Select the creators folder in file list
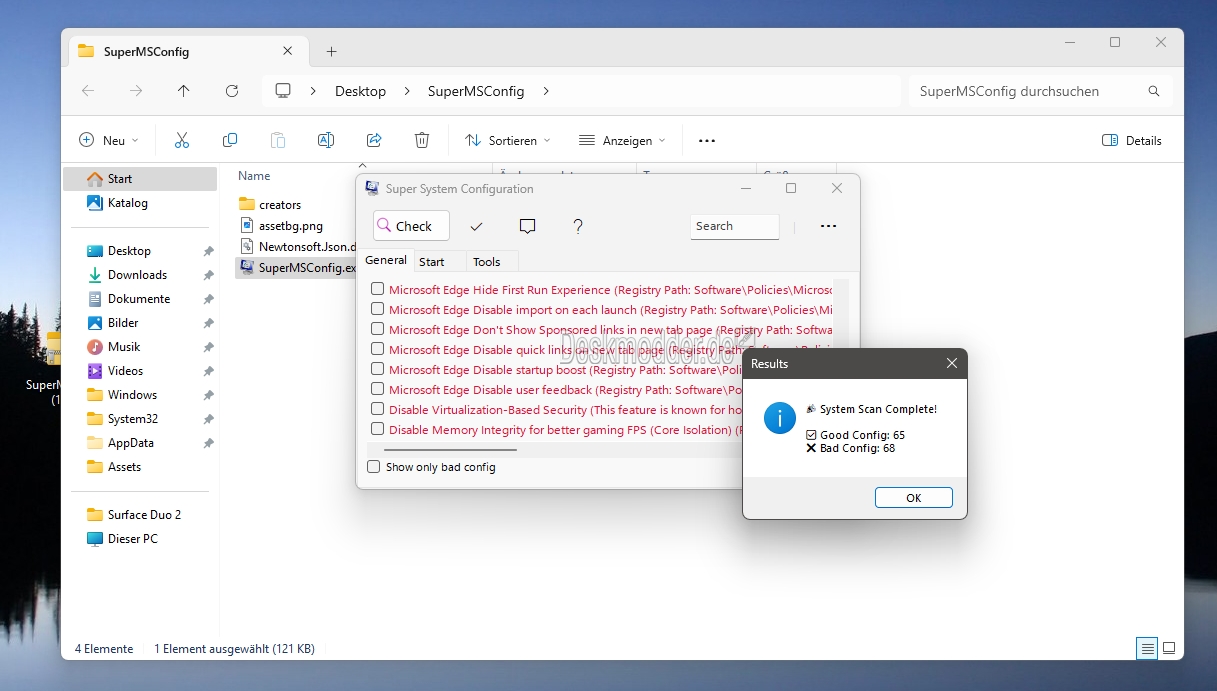This screenshot has height=691, width=1217. click(x=270, y=205)
